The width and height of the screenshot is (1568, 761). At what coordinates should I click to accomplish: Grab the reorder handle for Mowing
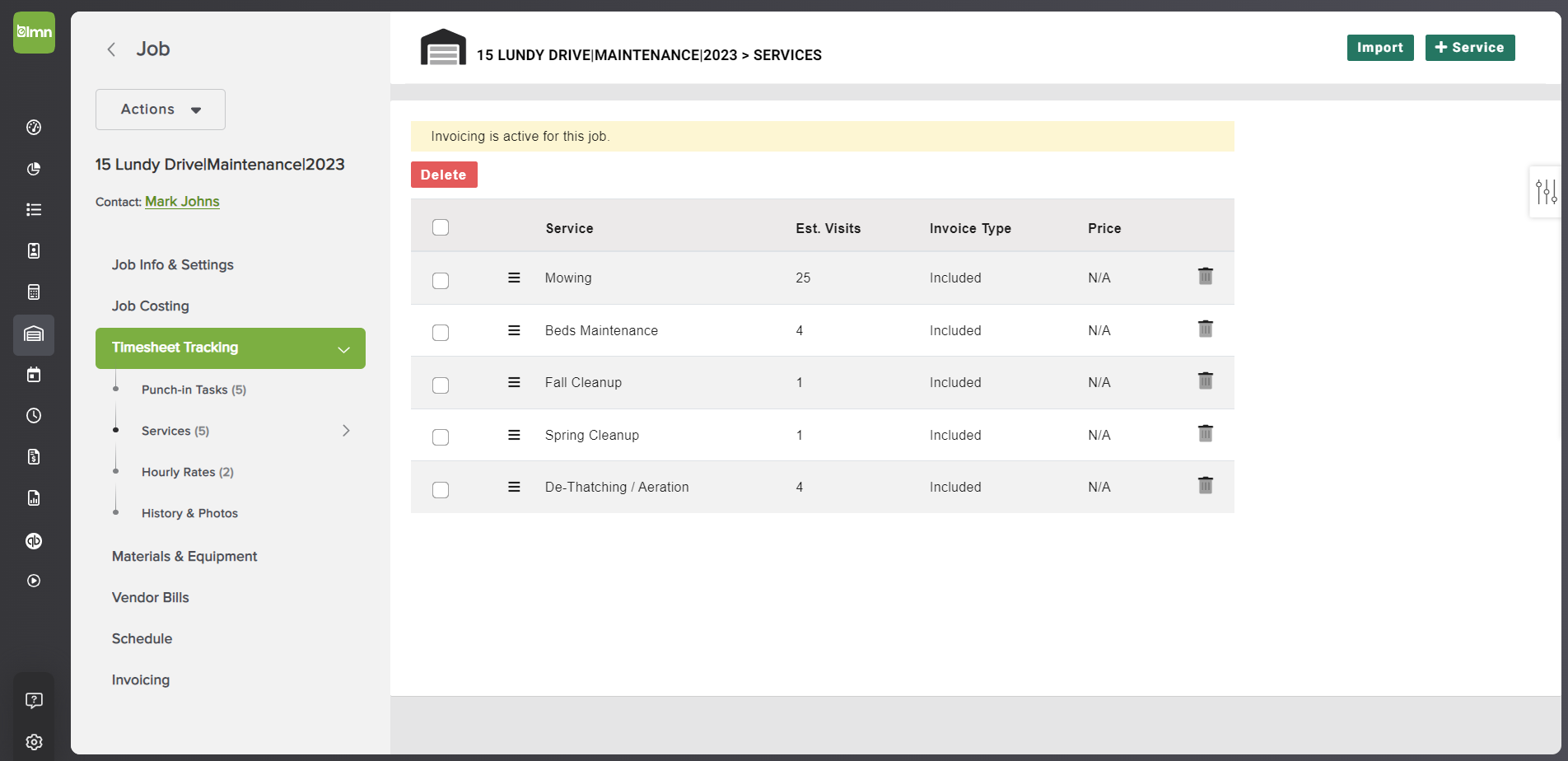pyautogui.click(x=514, y=278)
